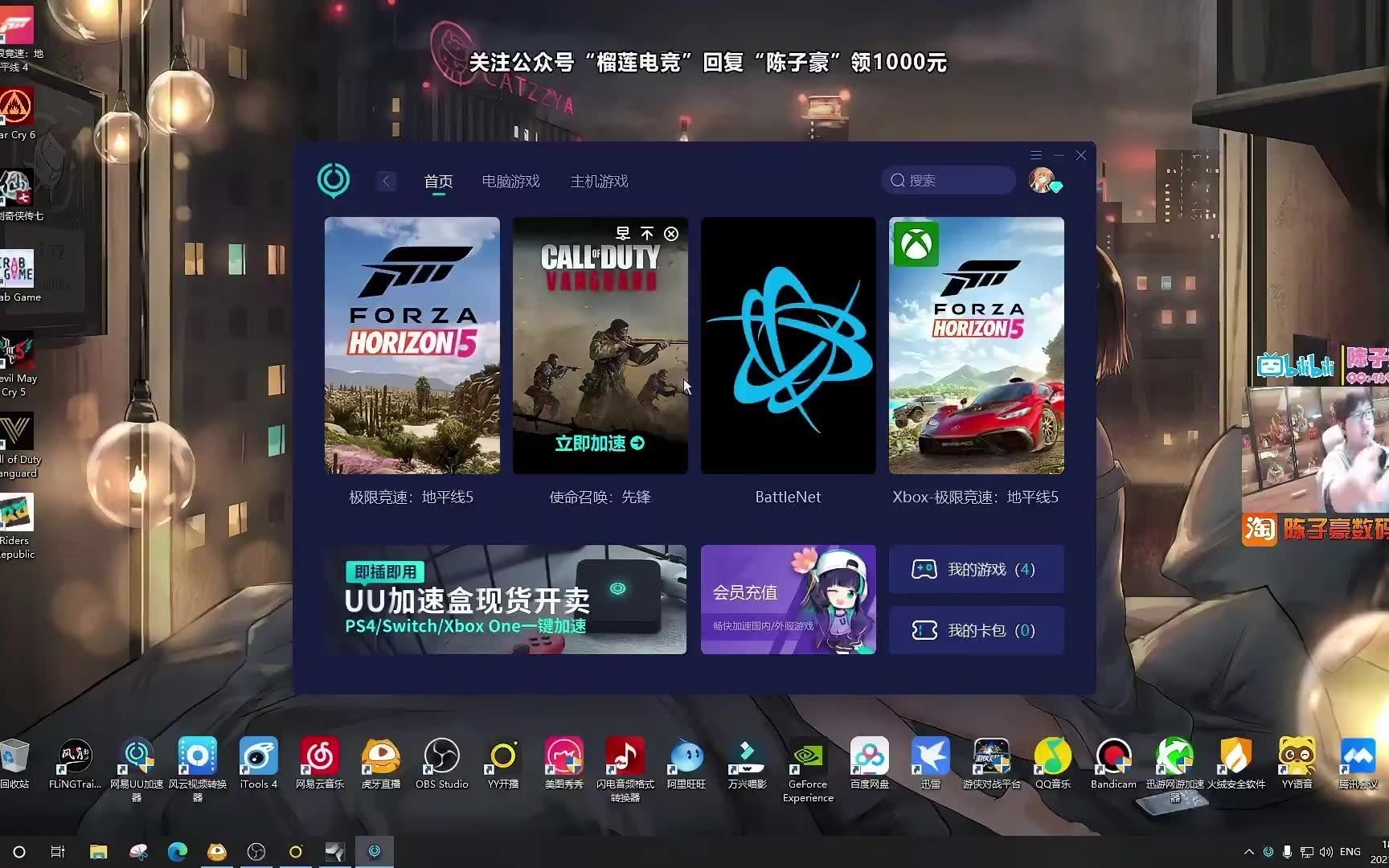Open the 电脑游戏 tab
The image size is (1389, 868).
(510, 182)
